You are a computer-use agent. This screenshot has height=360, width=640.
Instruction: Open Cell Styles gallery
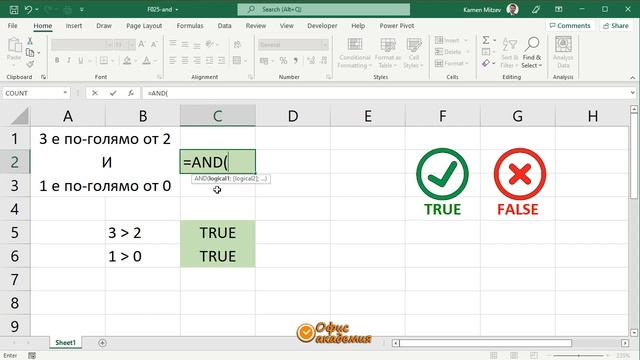[x=413, y=53]
